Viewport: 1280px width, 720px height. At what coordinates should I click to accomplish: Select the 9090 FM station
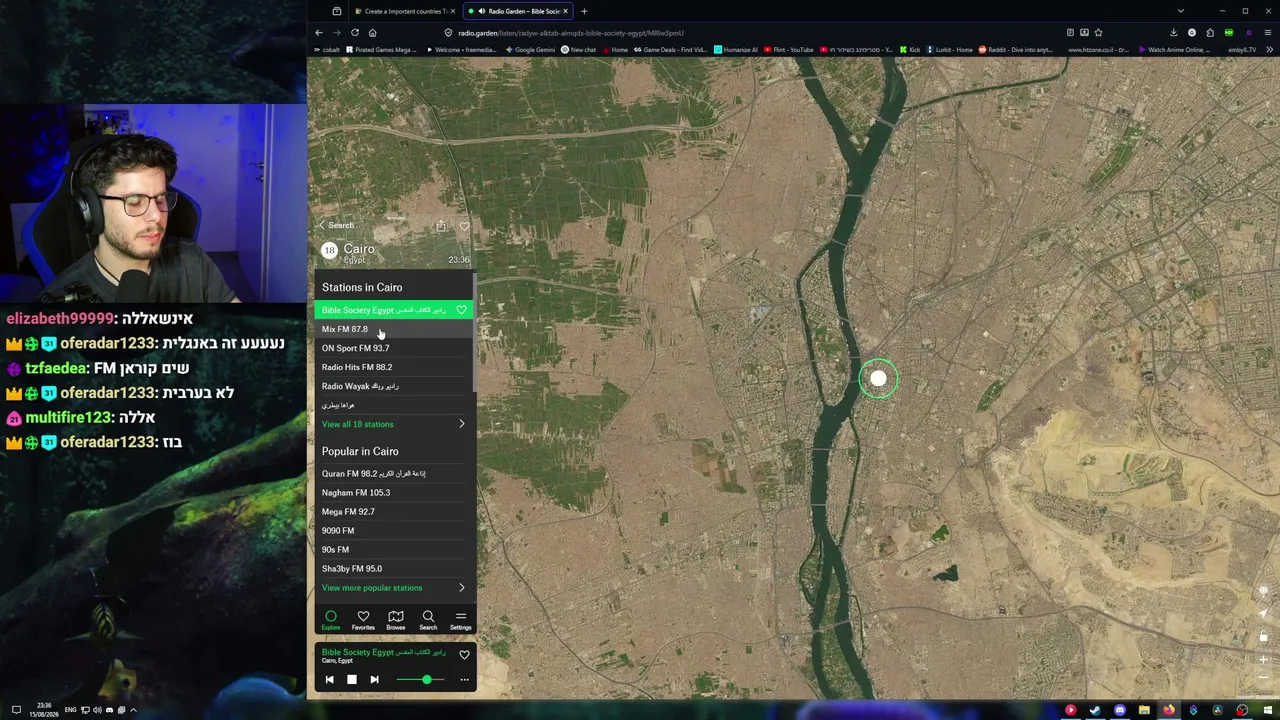(394, 531)
